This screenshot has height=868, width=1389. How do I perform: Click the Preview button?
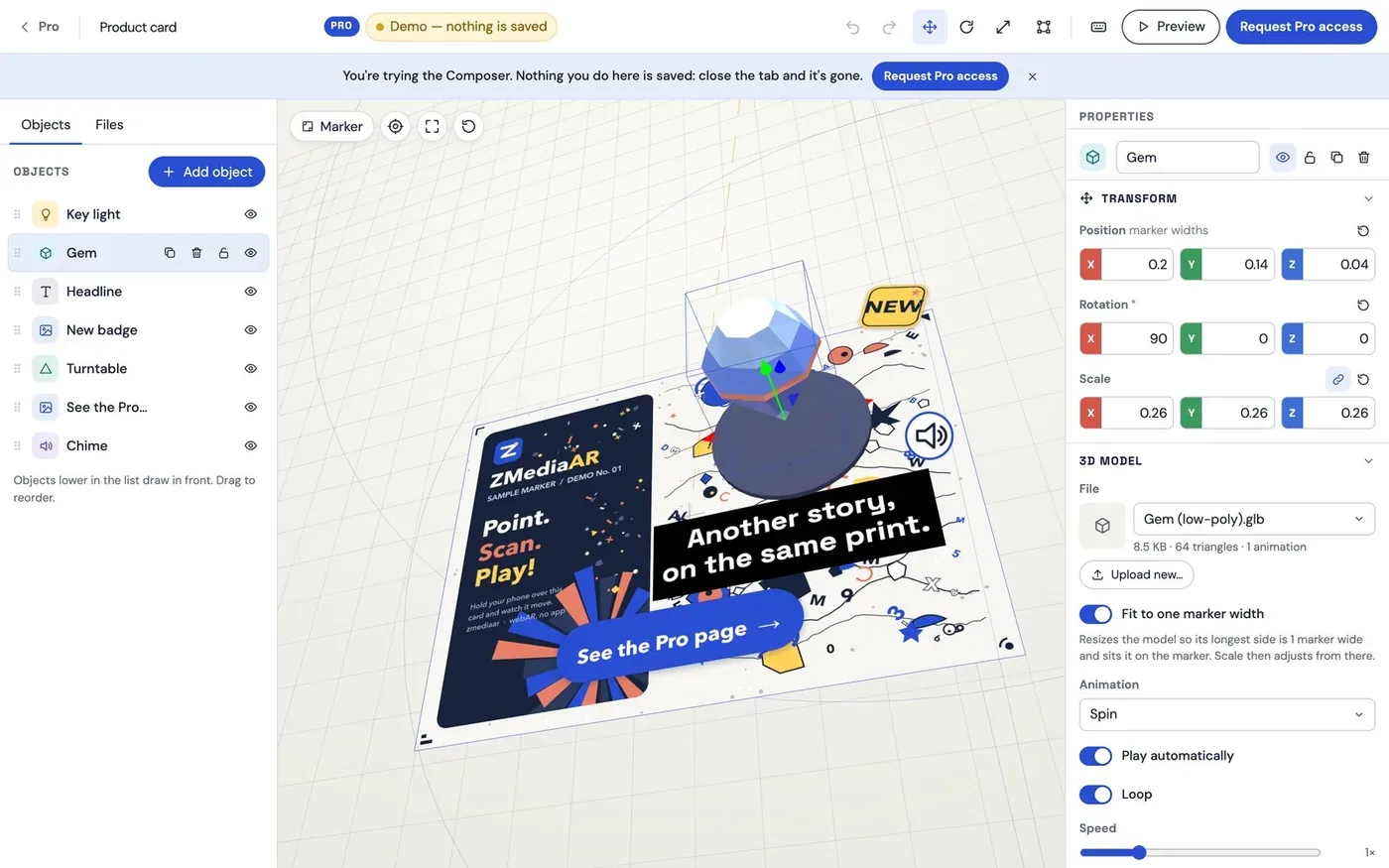[x=1171, y=27]
